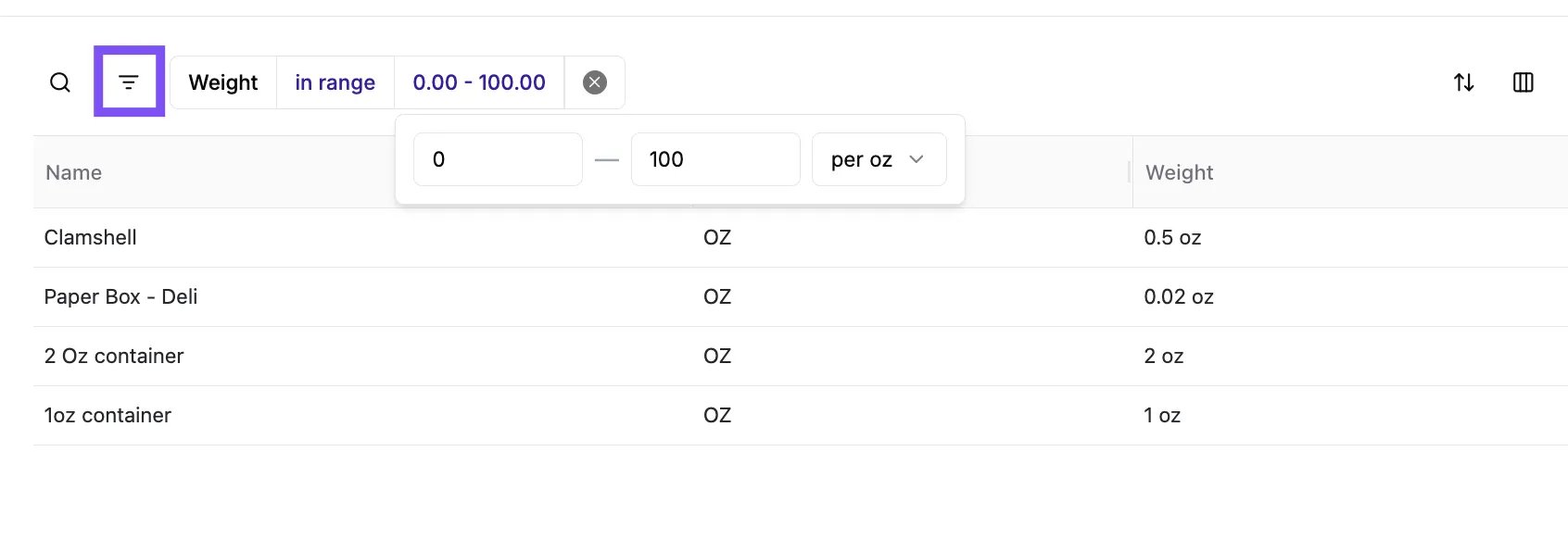The width and height of the screenshot is (1568, 552).
Task: Click the per oz dropdown chevron
Action: pyautogui.click(x=917, y=159)
